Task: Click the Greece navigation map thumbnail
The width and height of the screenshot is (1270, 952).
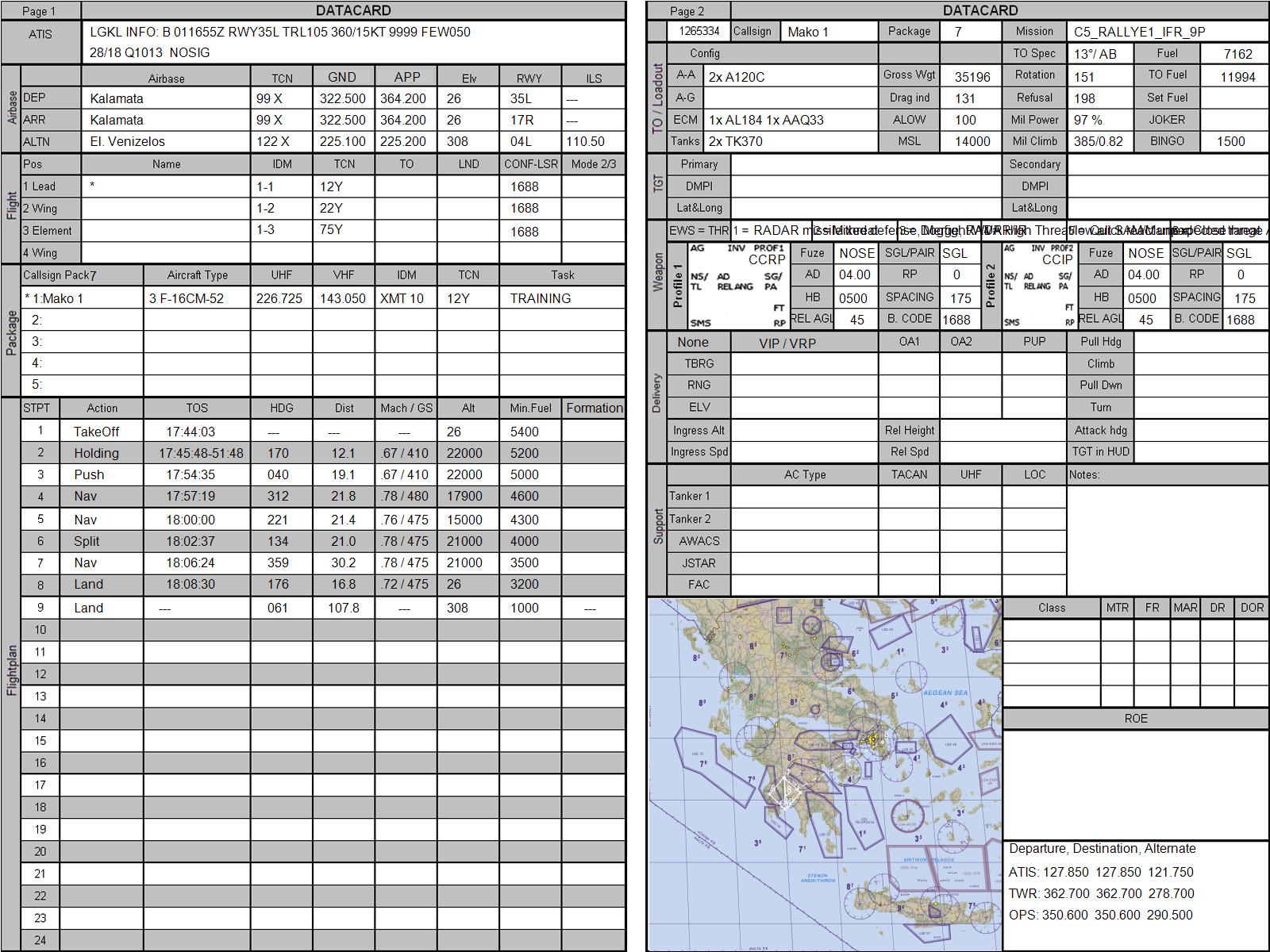Action: 825,774
